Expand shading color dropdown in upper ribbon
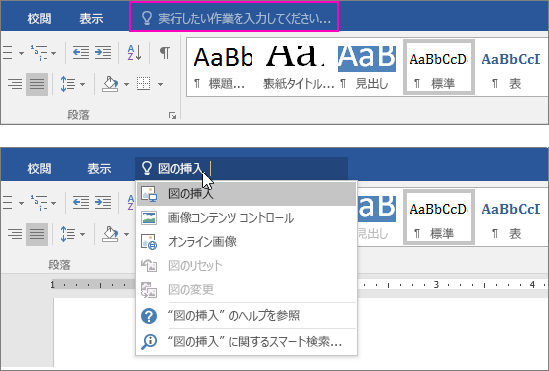 [126, 84]
